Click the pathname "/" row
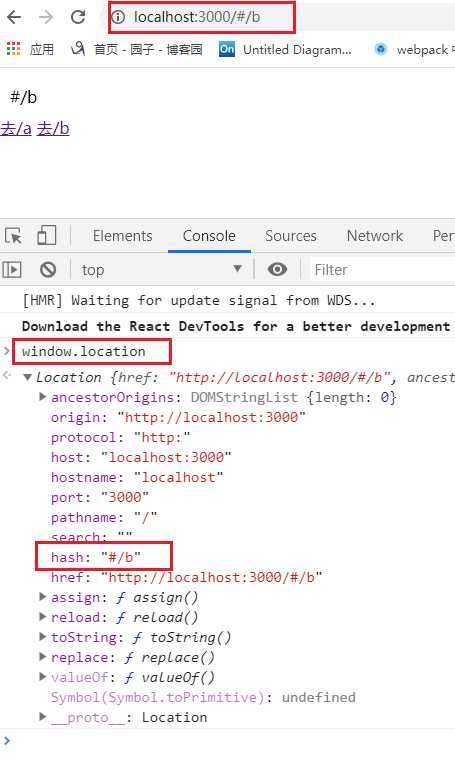Screen dimensions: 455x761 [x=104, y=517]
